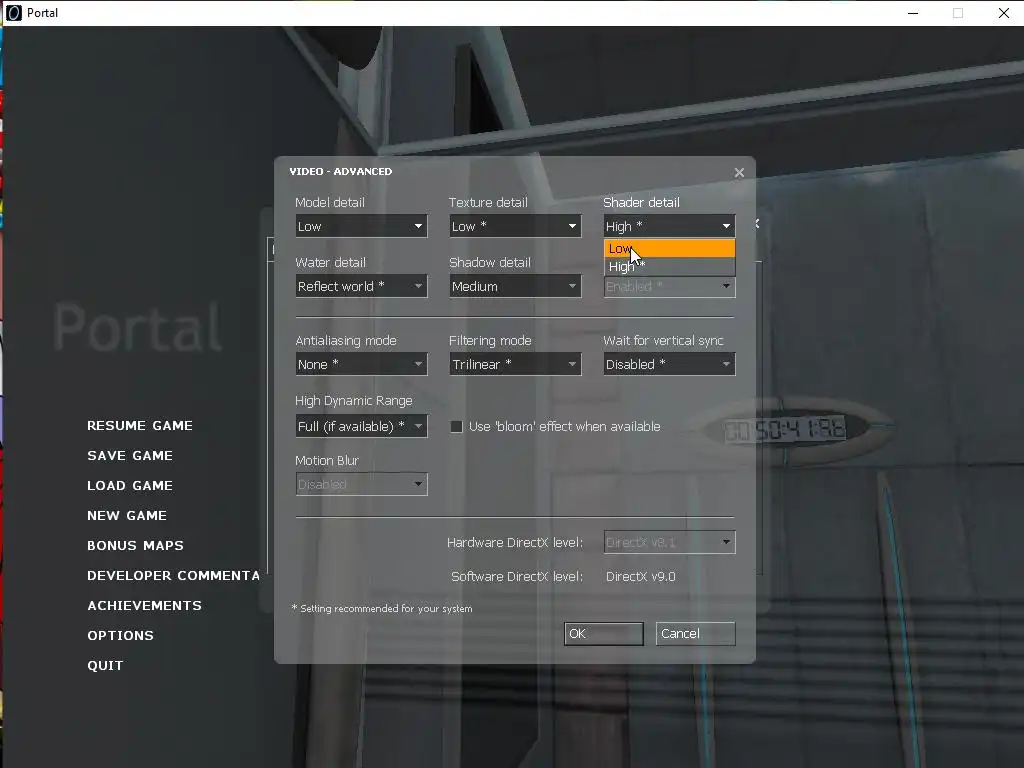Click Save Game in the menu
Viewport: 1024px width, 768px height.
[130, 455]
